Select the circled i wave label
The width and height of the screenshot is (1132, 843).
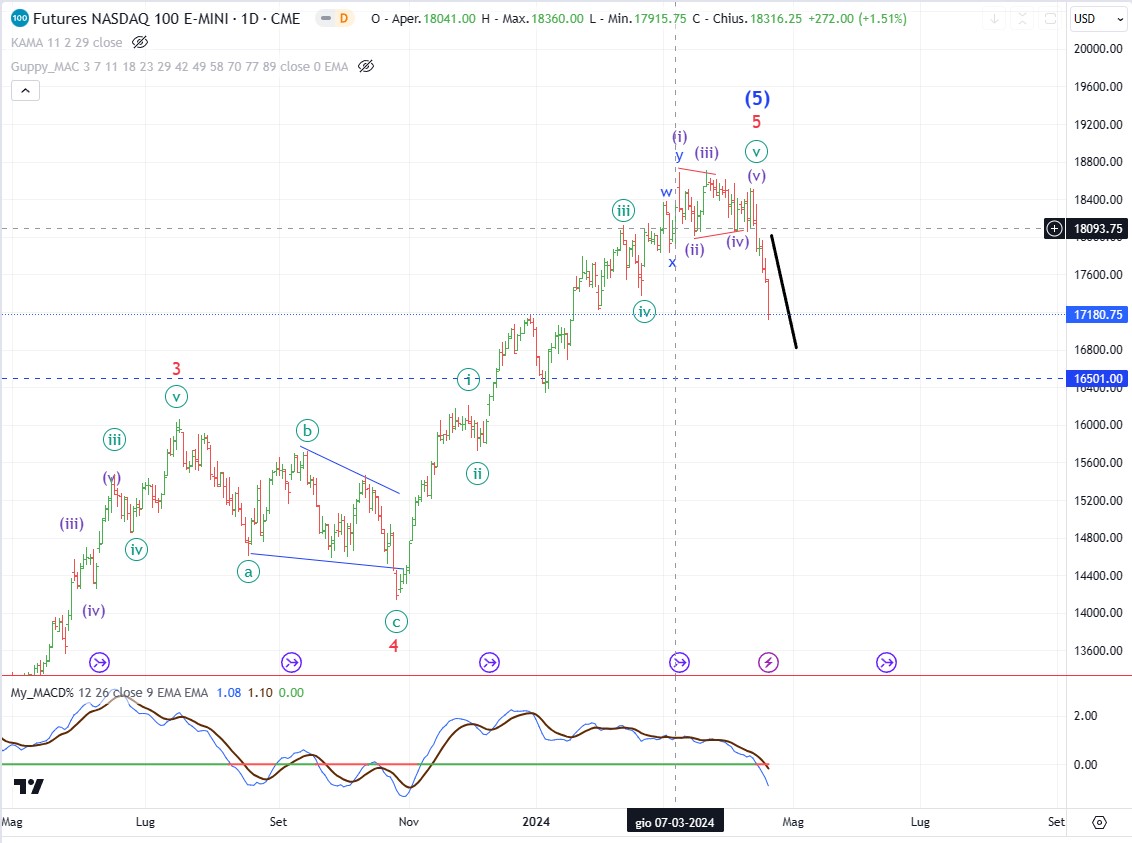[x=469, y=379]
